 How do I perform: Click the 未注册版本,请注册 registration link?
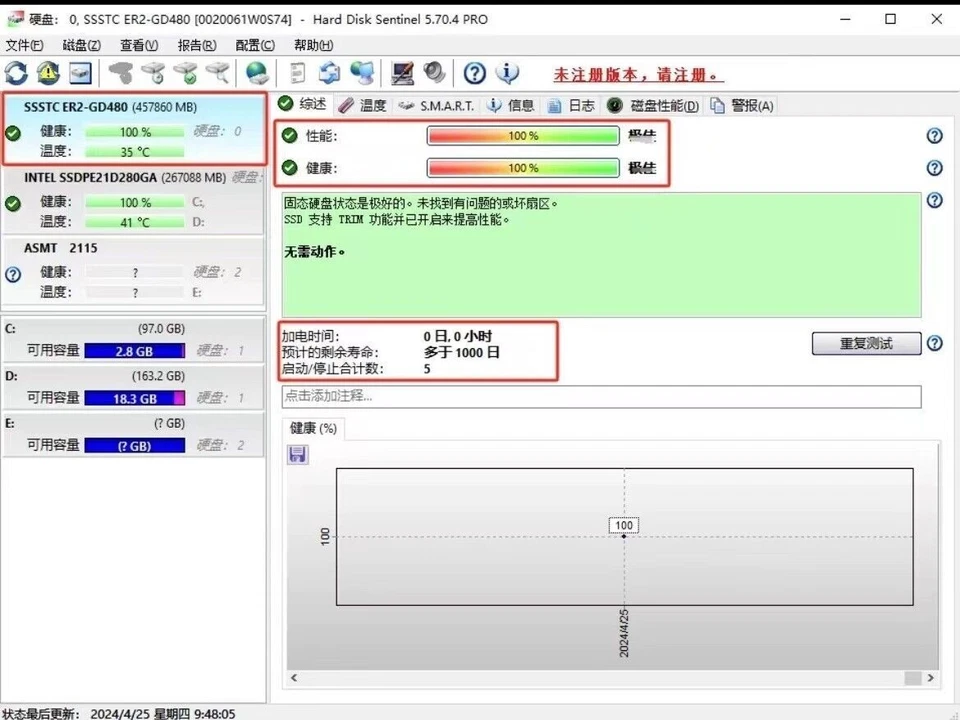pyautogui.click(x=638, y=75)
